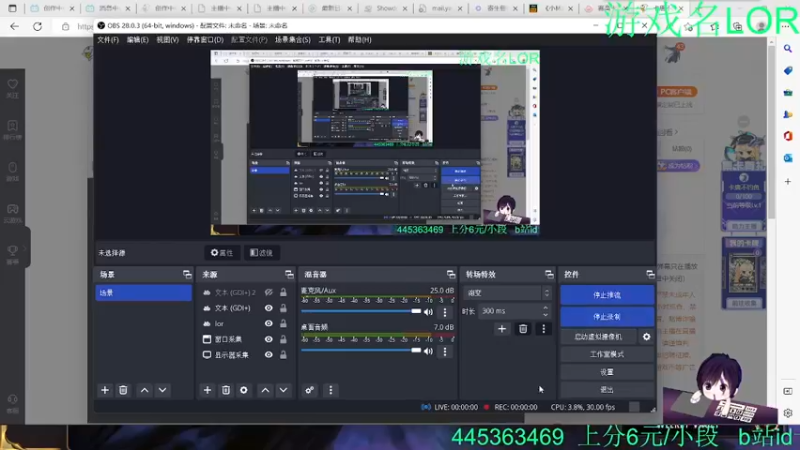Delete the selected scene with trash icon
800x450 pixels.
pos(123,390)
